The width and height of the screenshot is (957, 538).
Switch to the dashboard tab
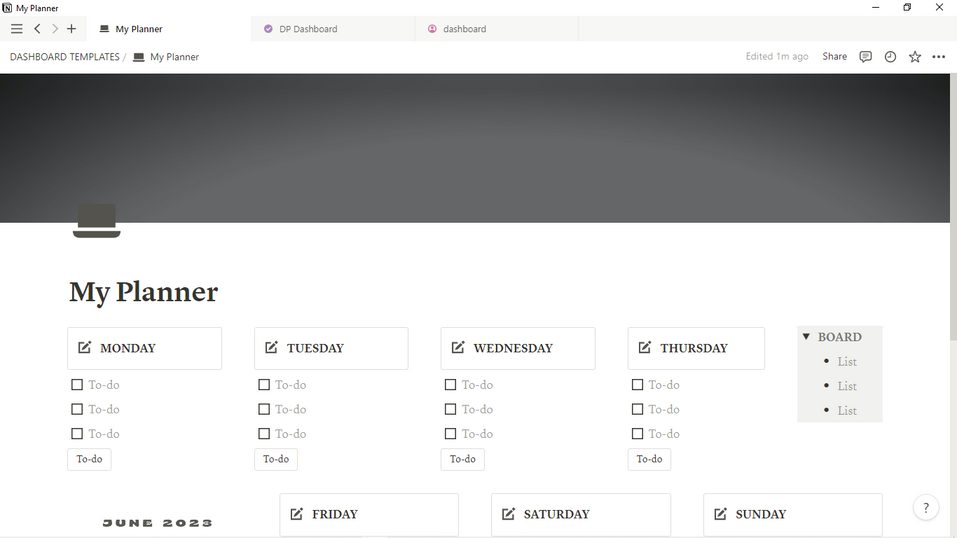(464, 29)
